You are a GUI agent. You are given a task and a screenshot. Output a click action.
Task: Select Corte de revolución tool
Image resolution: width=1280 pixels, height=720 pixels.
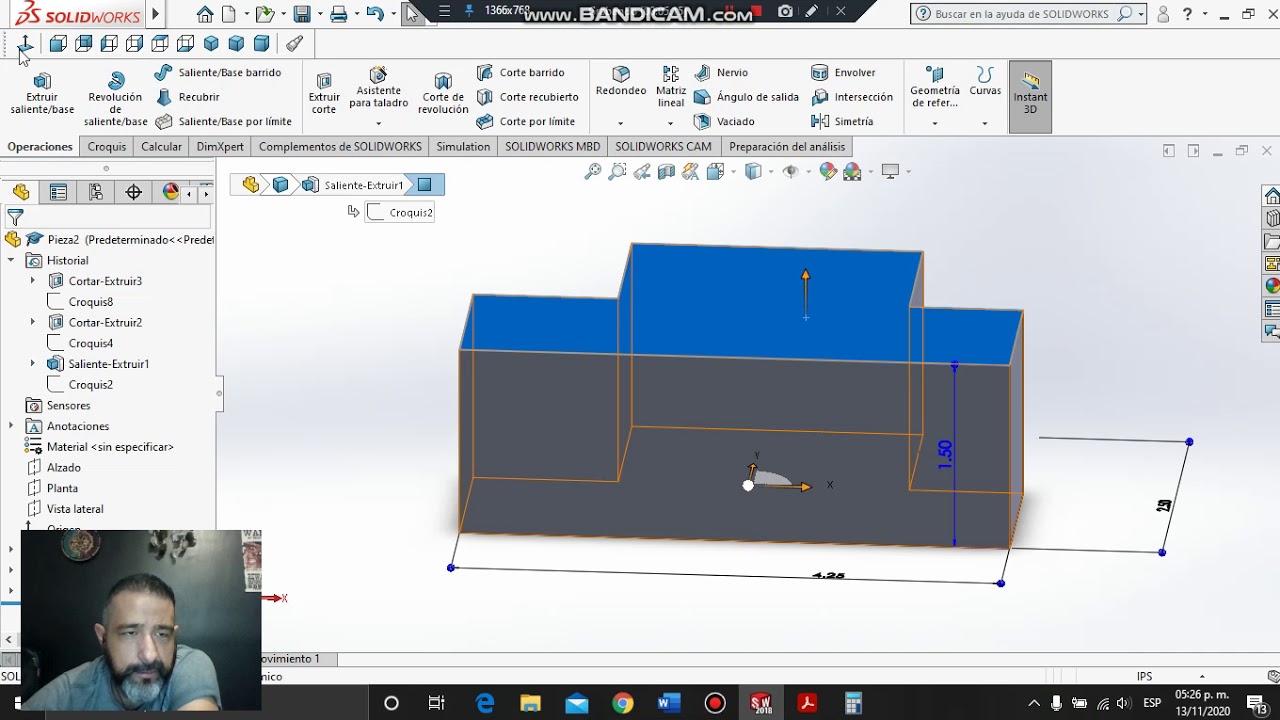(443, 93)
